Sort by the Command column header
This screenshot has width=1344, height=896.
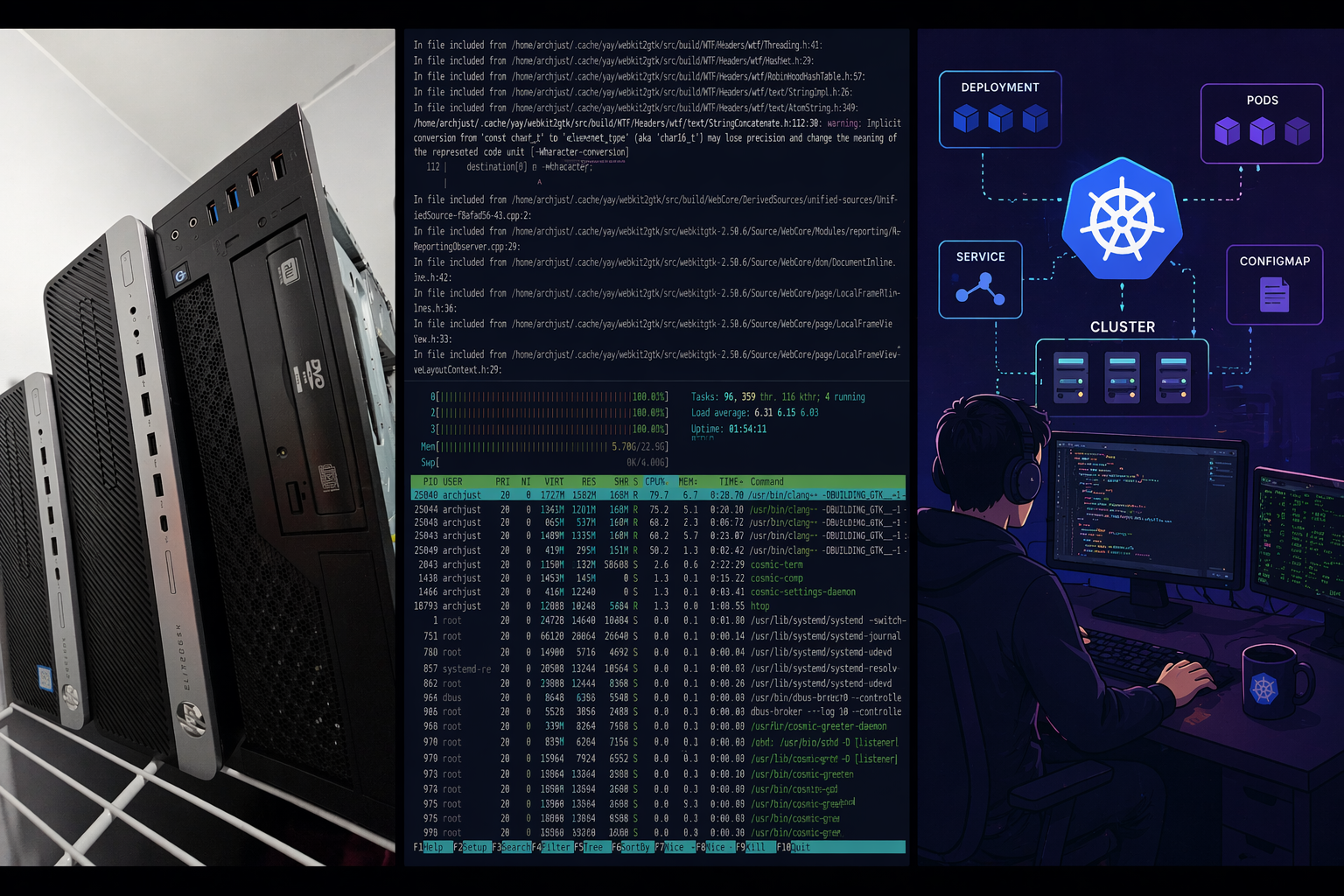click(766, 481)
